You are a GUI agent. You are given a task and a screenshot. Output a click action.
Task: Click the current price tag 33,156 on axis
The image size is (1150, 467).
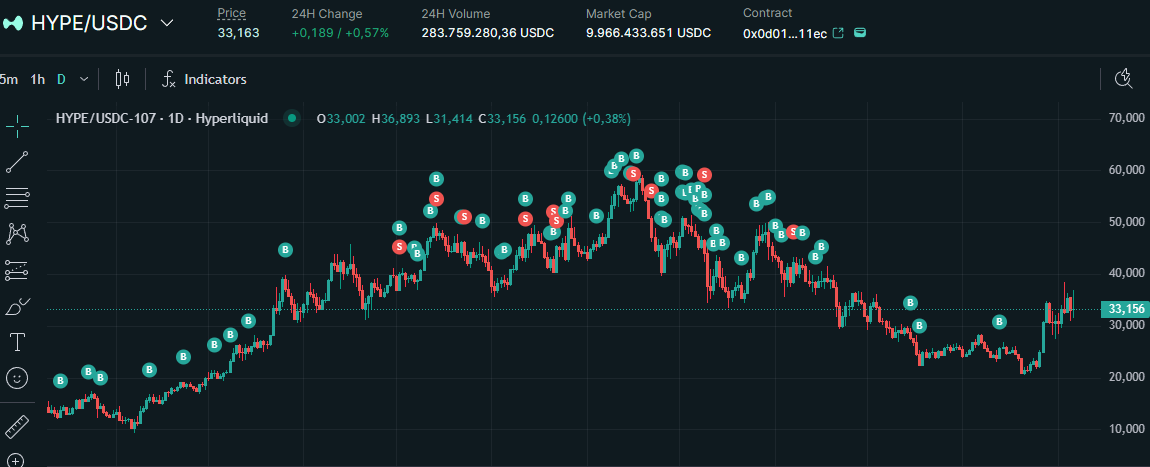pos(1125,309)
